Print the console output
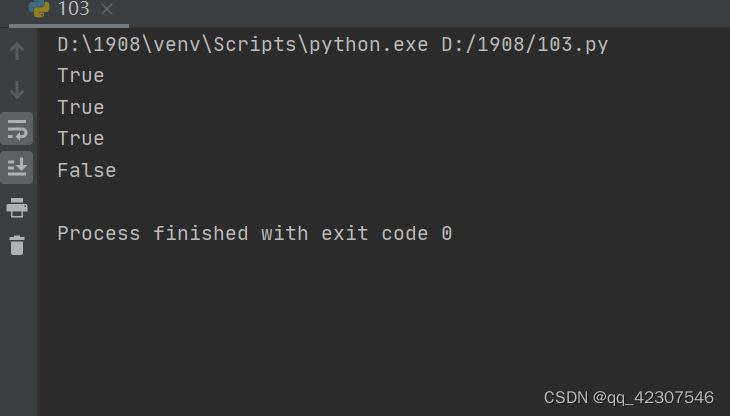730x416 pixels. pos(17,208)
